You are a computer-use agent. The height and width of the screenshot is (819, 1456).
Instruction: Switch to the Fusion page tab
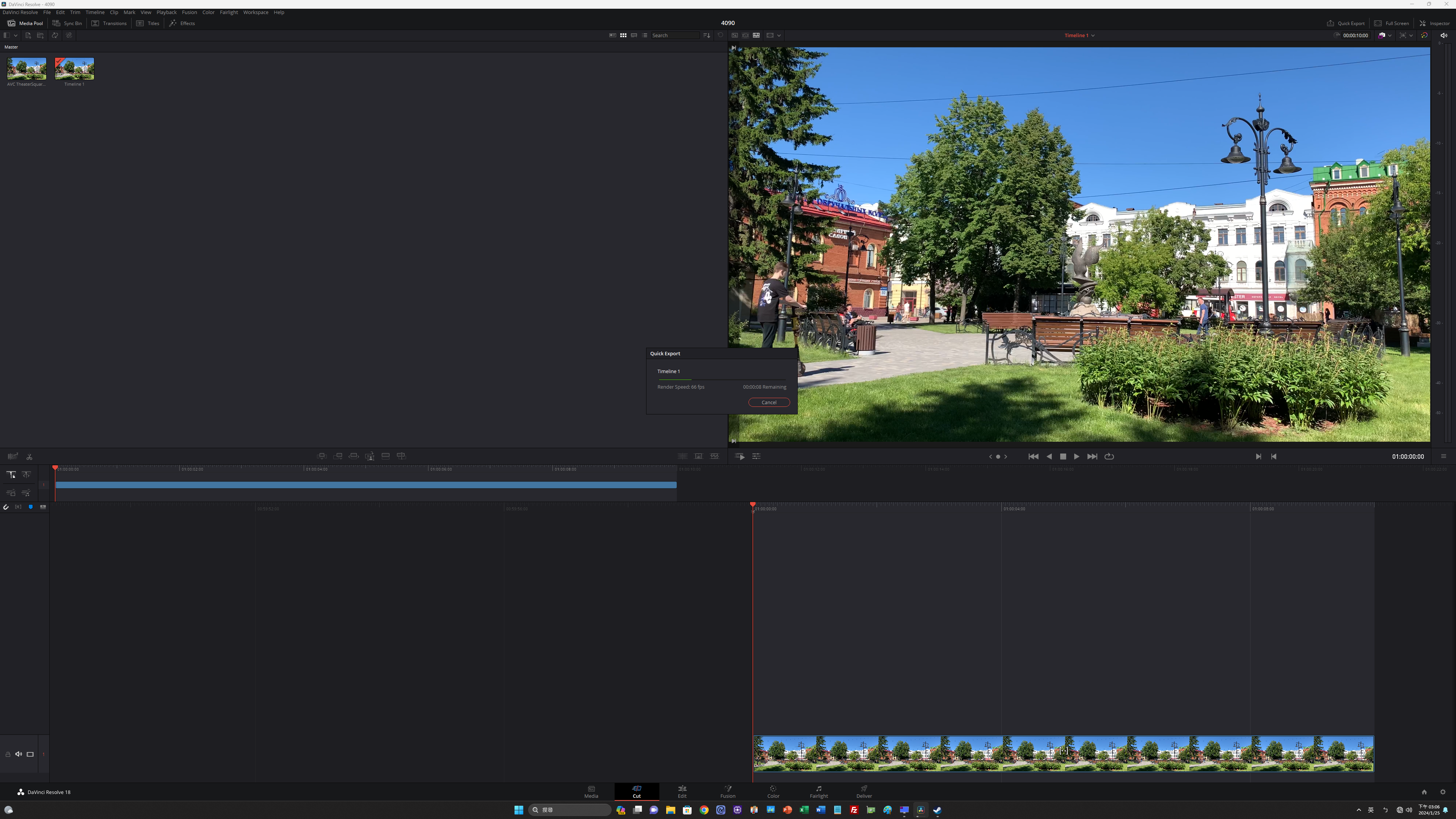(x=728, y=791)
